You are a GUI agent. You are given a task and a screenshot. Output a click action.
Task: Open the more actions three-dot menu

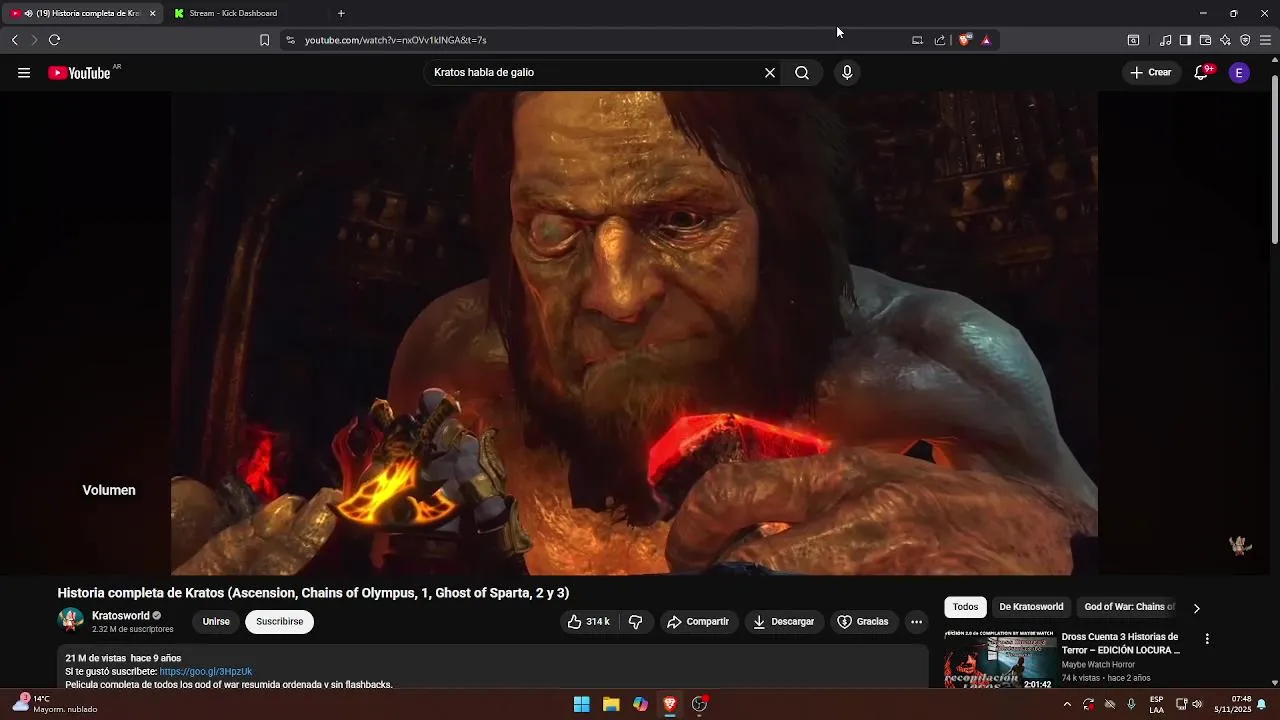coord(916,622)
